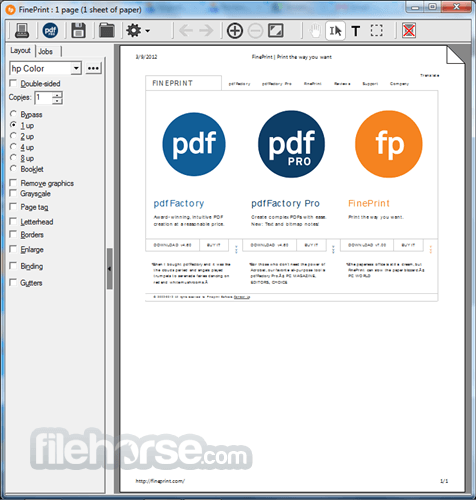Enable the Double-sided checkbox
The height and width of the screenshot is (500, 476).
pyautogui.click(x=13, y=83)
